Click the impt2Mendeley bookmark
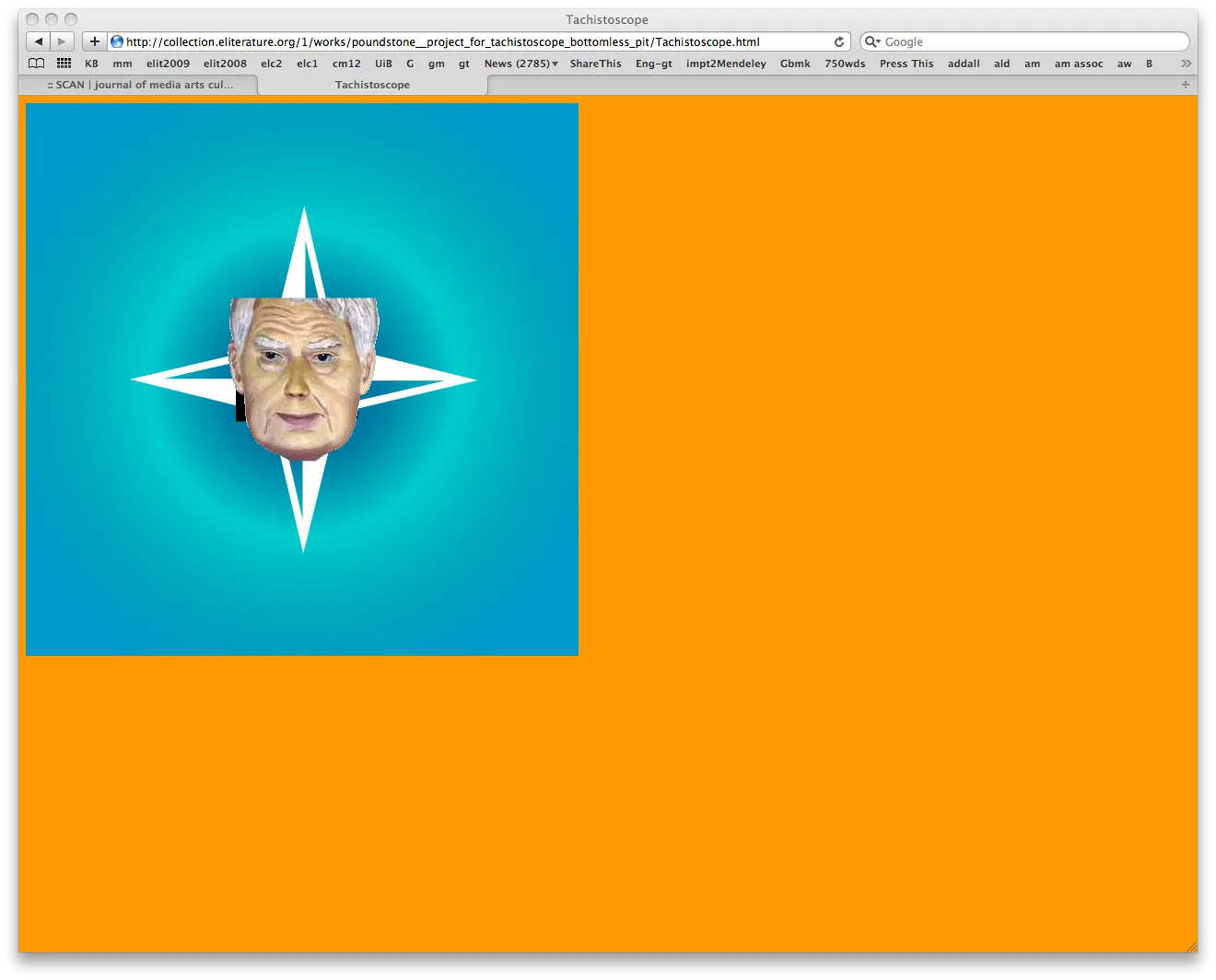Viewport: 1216px width, 980px height. [726, 64]
